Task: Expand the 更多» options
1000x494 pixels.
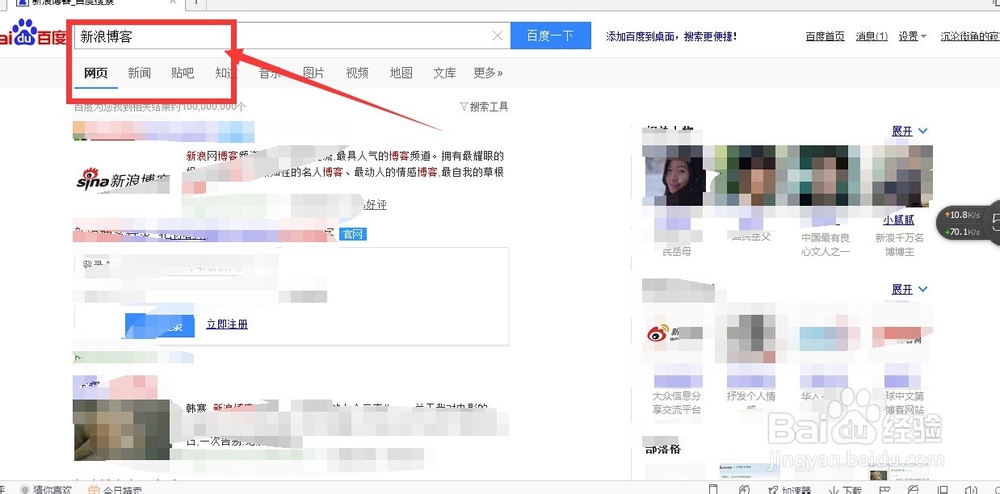Action: coord(488,73)
